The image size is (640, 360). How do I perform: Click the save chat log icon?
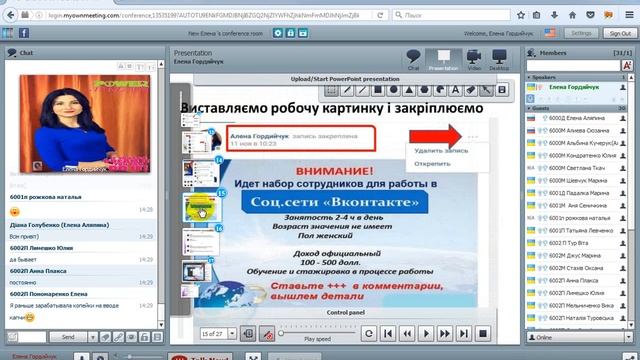point(157,337)
